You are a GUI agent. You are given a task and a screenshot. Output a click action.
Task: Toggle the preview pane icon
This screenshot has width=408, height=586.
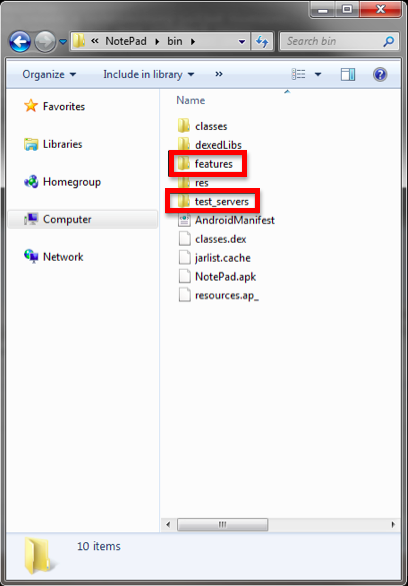coord(348,74)
